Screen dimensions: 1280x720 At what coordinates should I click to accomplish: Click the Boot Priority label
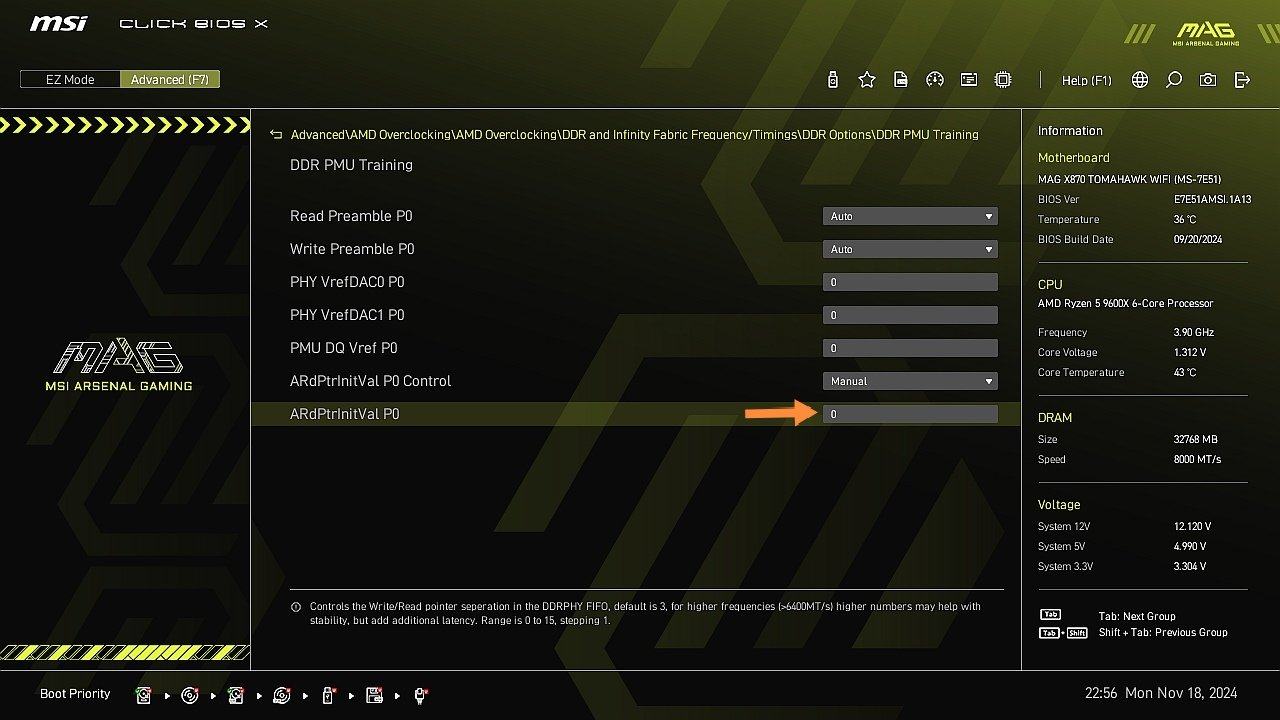coord(75,694)
